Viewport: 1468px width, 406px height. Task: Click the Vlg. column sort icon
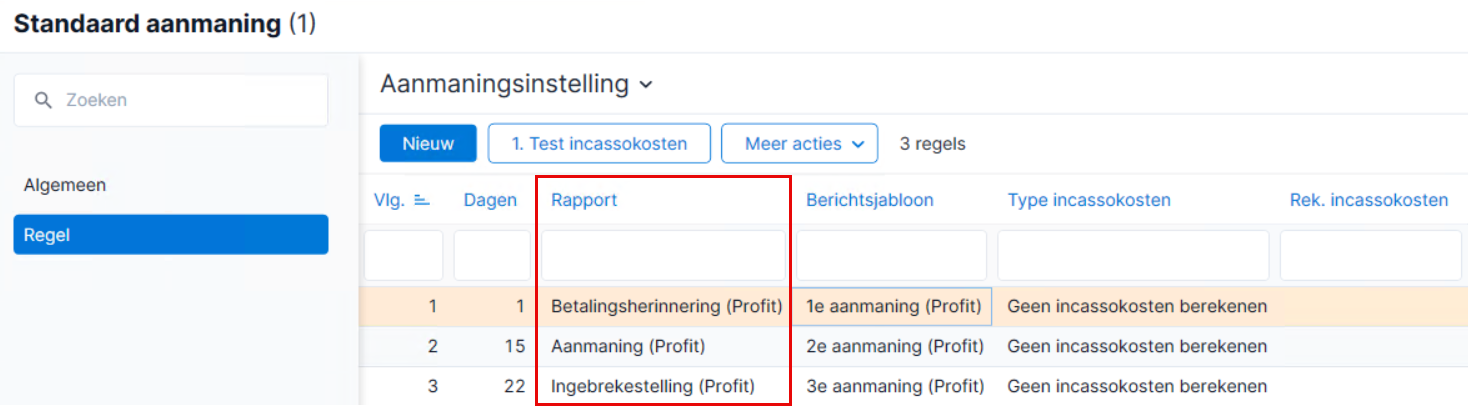[x=422, y=200]
